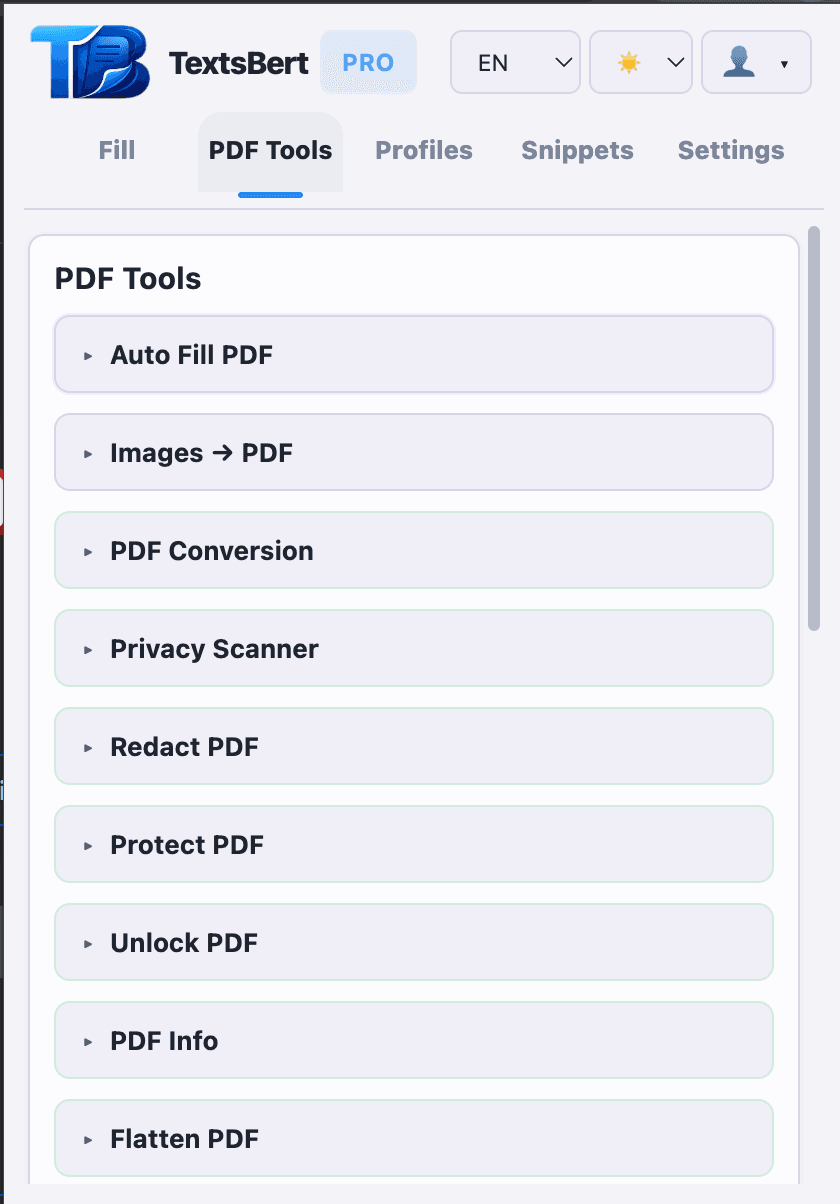
Task: Open the EN language dropdown
Action: pos(514,62)
